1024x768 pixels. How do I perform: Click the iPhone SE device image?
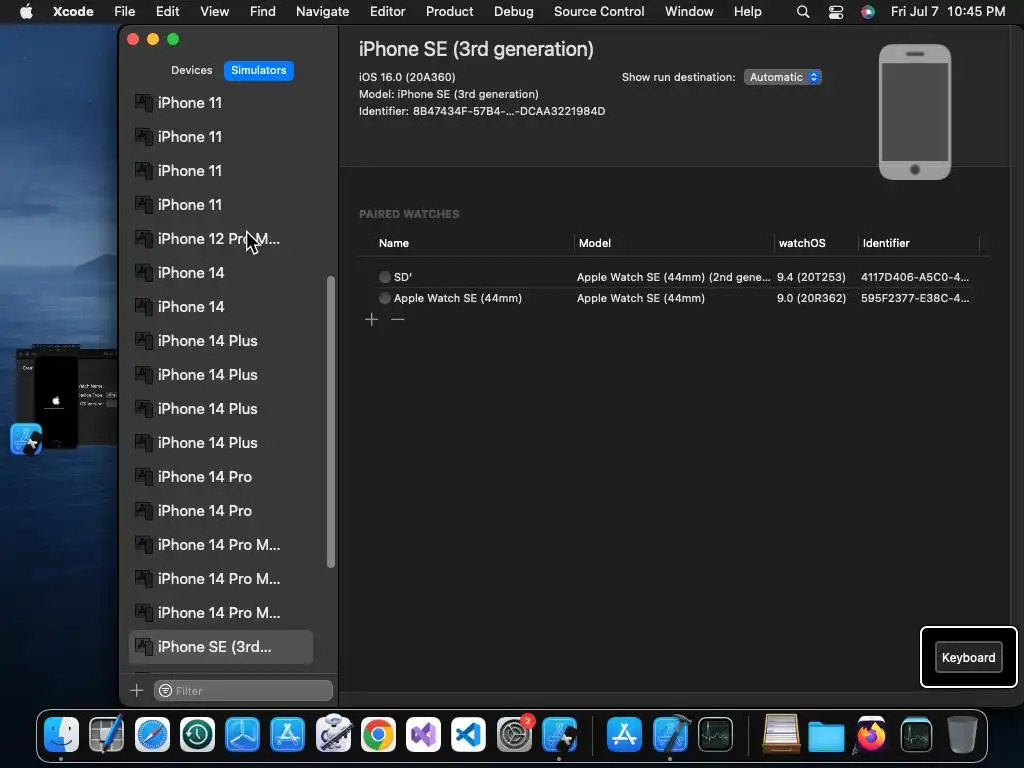914,112
